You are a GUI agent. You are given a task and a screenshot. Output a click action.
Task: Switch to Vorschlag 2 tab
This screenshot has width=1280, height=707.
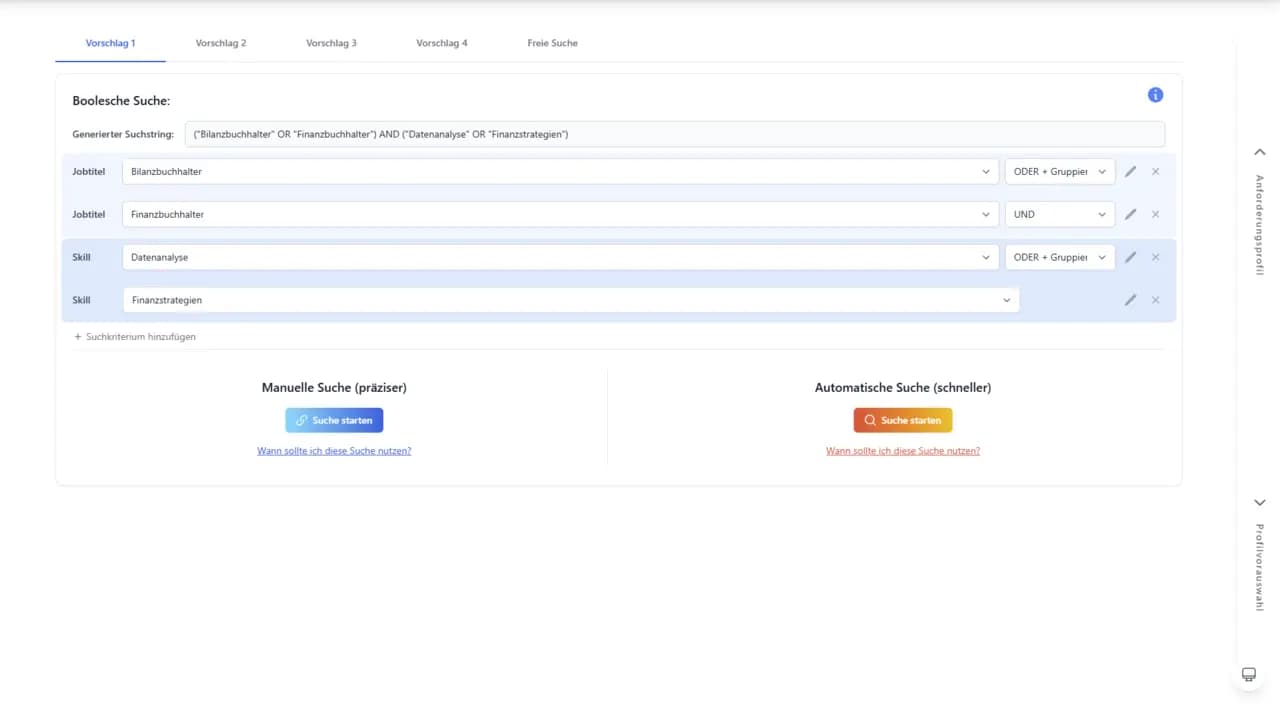[x=221, y=43]
